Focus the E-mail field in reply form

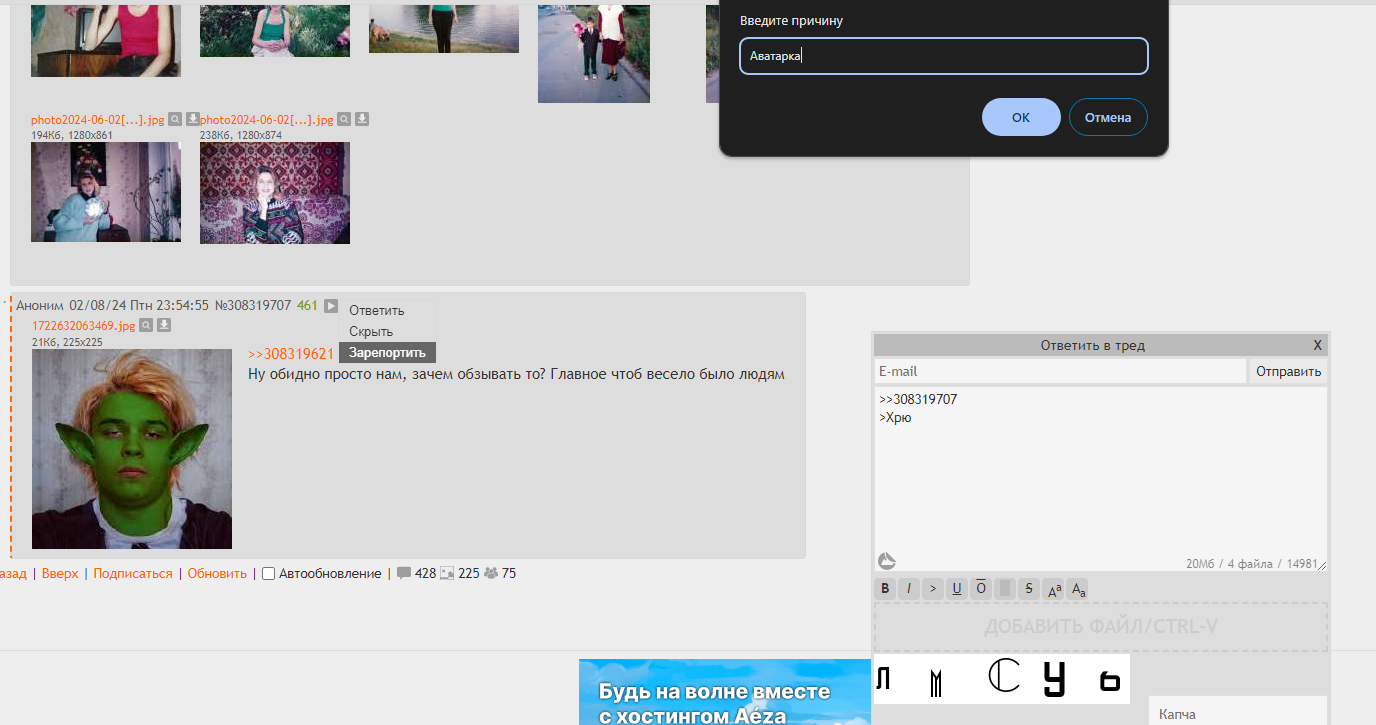coord(1060,371)
